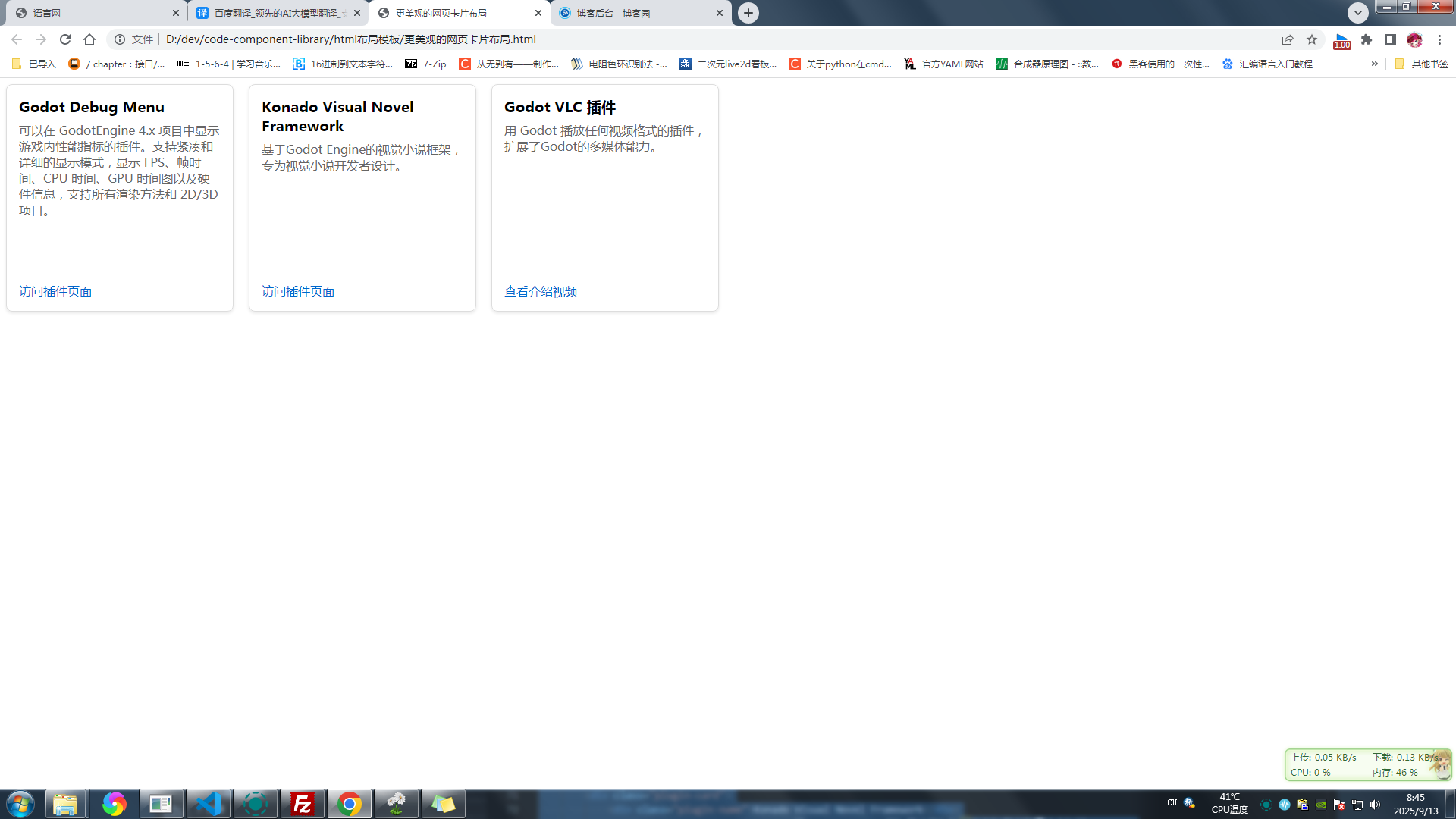This screenshot has width=1456, height=819.
Task: Open Godot Debug Menu 访问插件页面 link
Action: [x=55, y=291]
